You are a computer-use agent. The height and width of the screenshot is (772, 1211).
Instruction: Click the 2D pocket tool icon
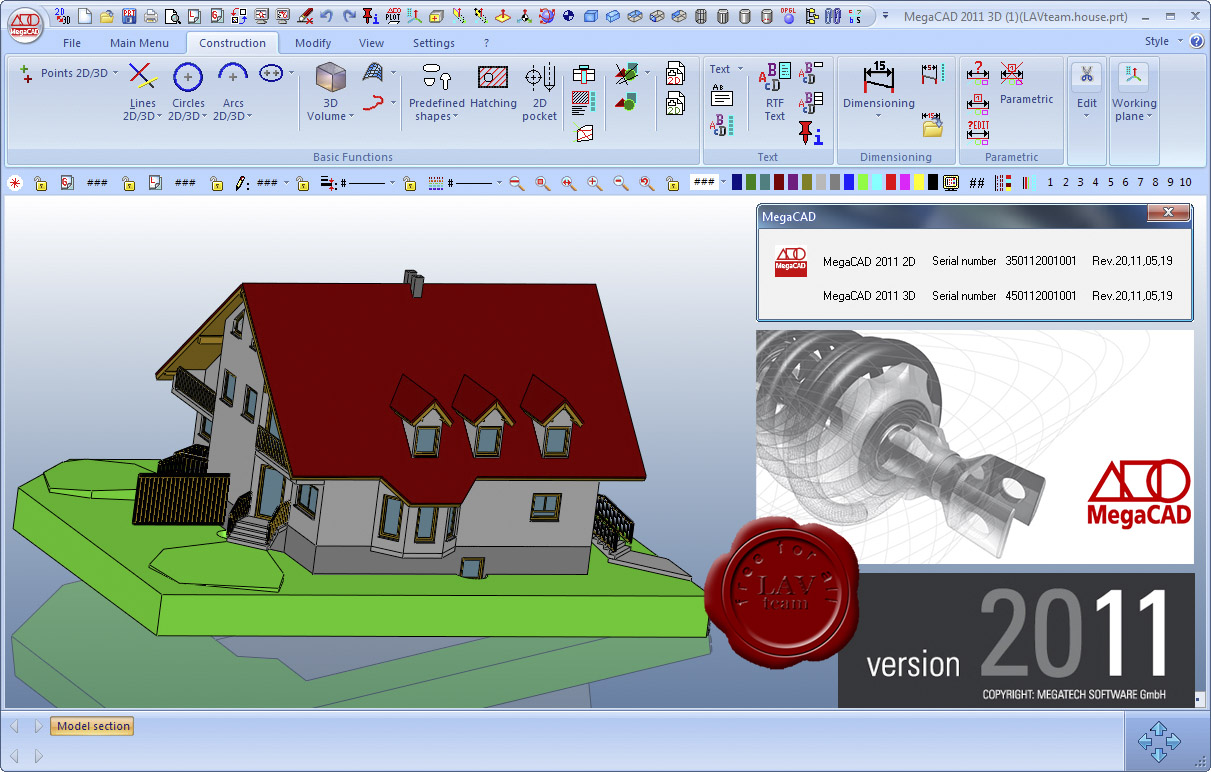pos(540,77)
